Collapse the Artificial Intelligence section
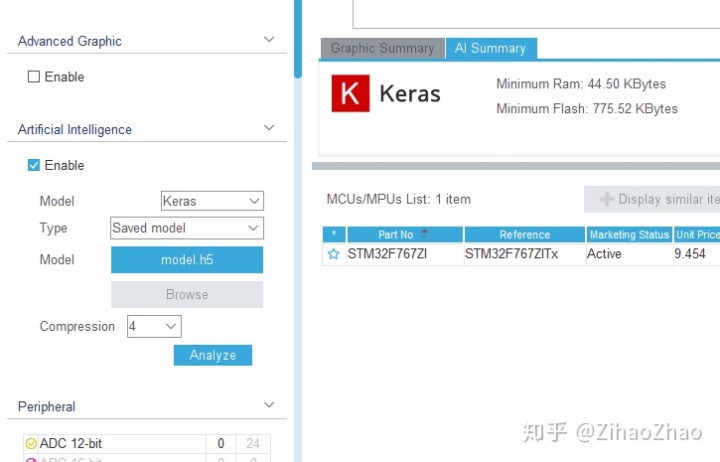Screen dimensions: 720x462 (269, 128)
